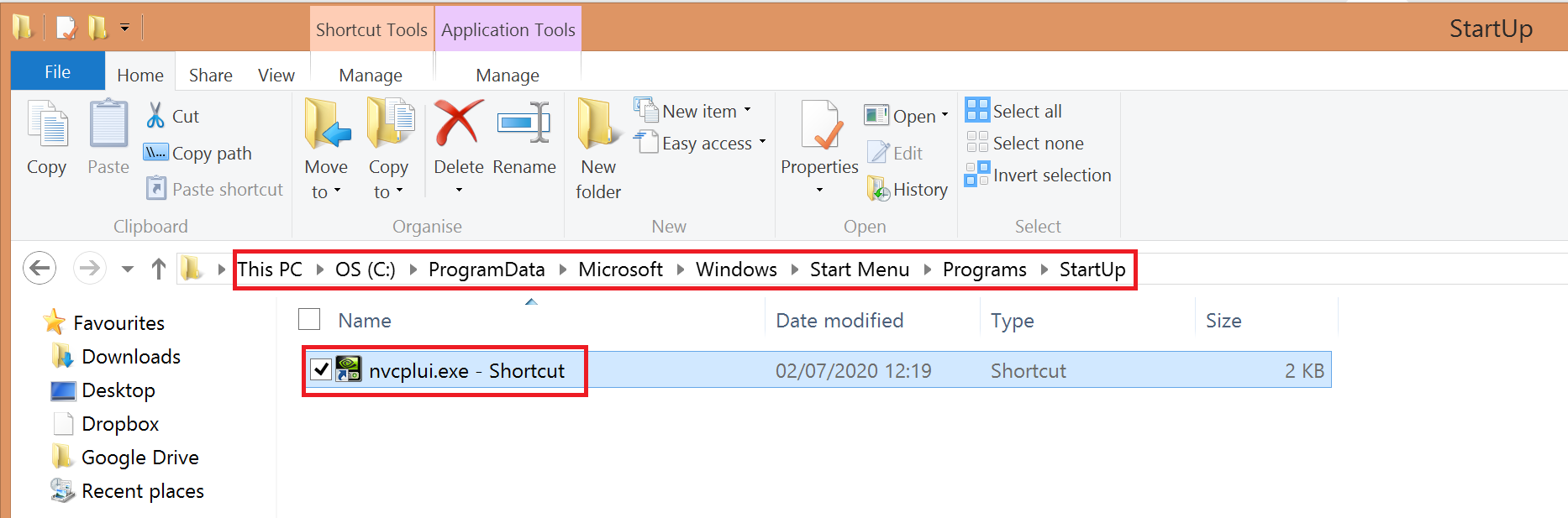Image resolution: width=1568 pixels, height=518 pixels.
Task: Click Copy path in the ribbon
Action: (x=198, y=153)
